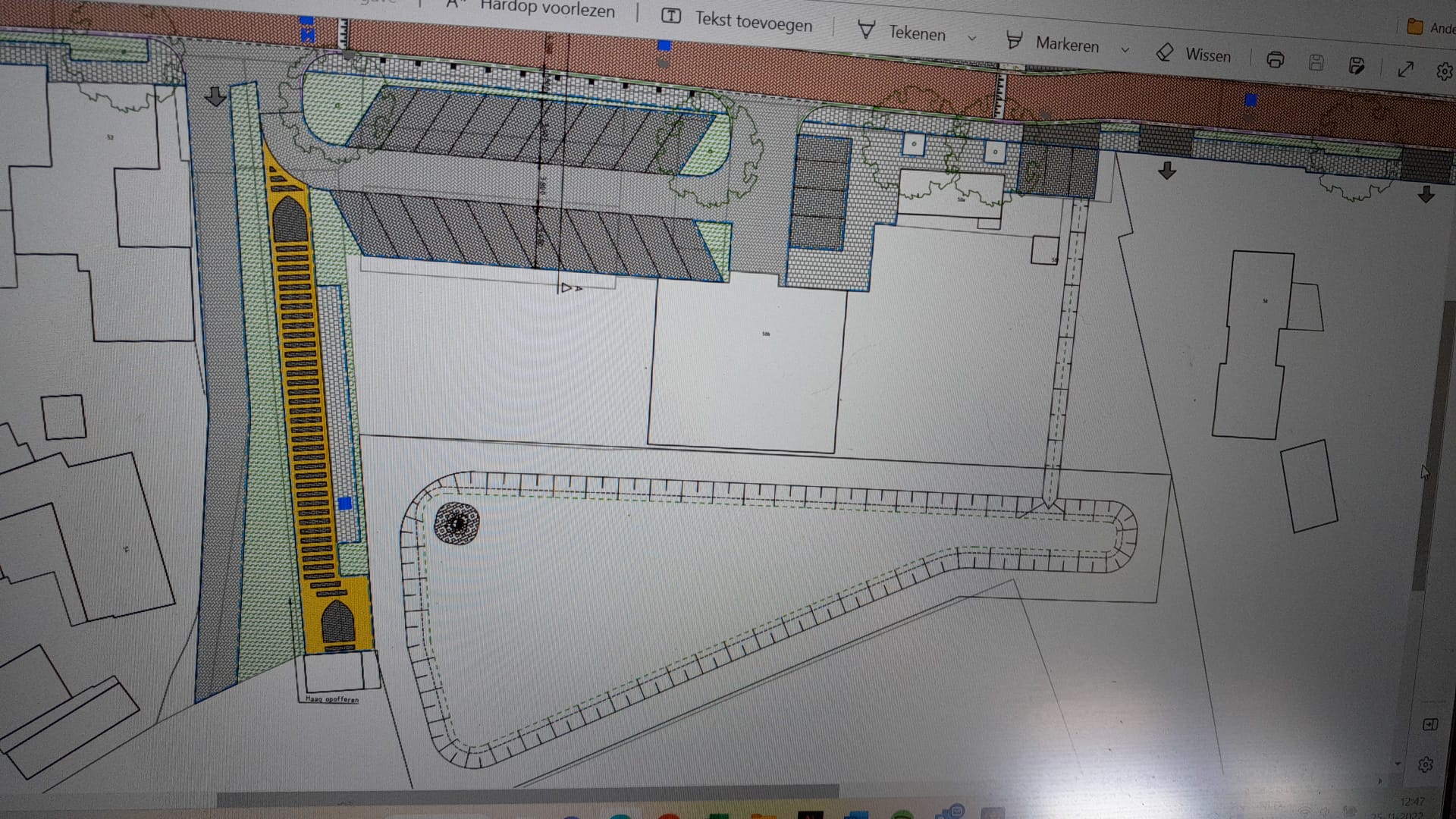
Task: Open the PDF toolbar settings gear
Action: 1444,71
